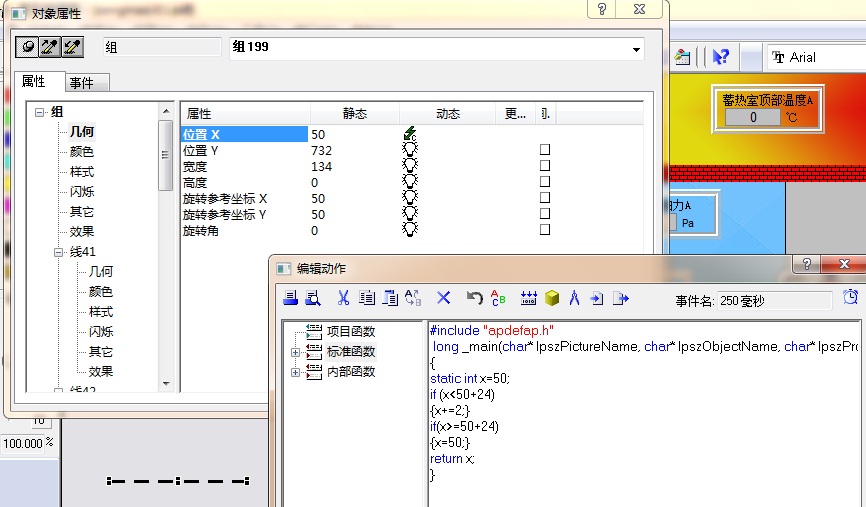Viewport: 866px width, 507px height.
Task: Collapse the 线41 tree node
Action: pyautogui.click(x=59, y=252)
